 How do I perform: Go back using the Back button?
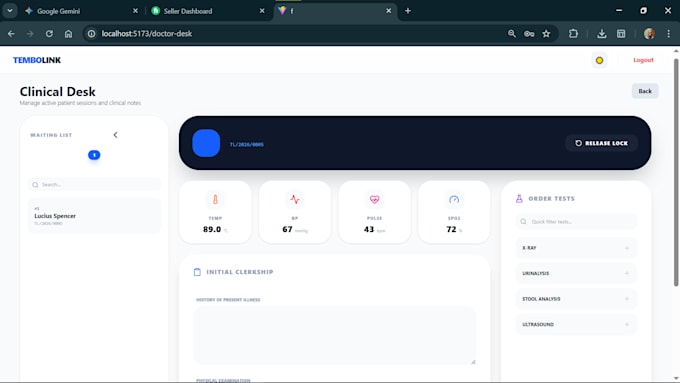coord(645,91)
